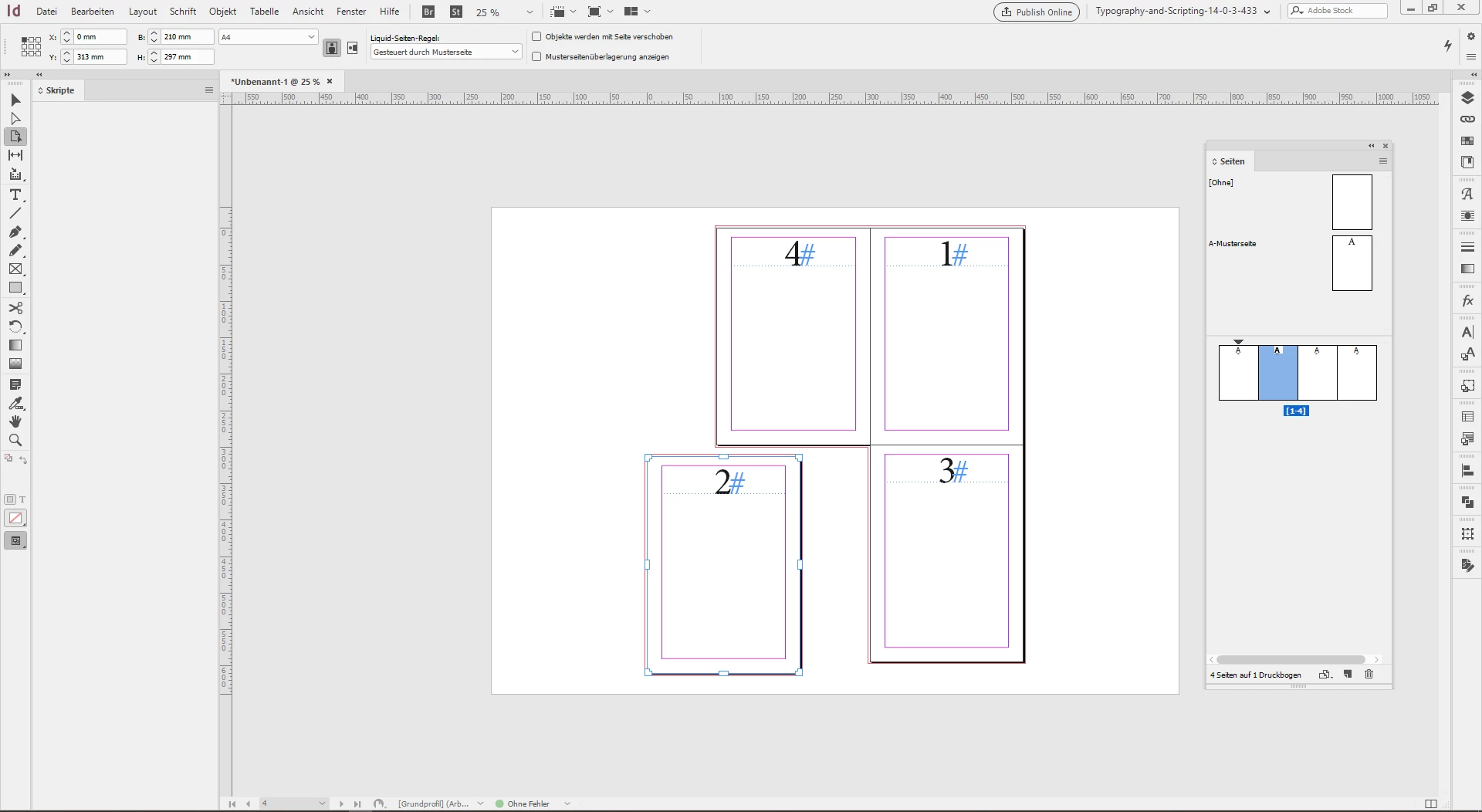Toggle formatting affects container button
The width and height of the screenshot is (1482, 812).
pyautogui.click(x=10, y=499)
